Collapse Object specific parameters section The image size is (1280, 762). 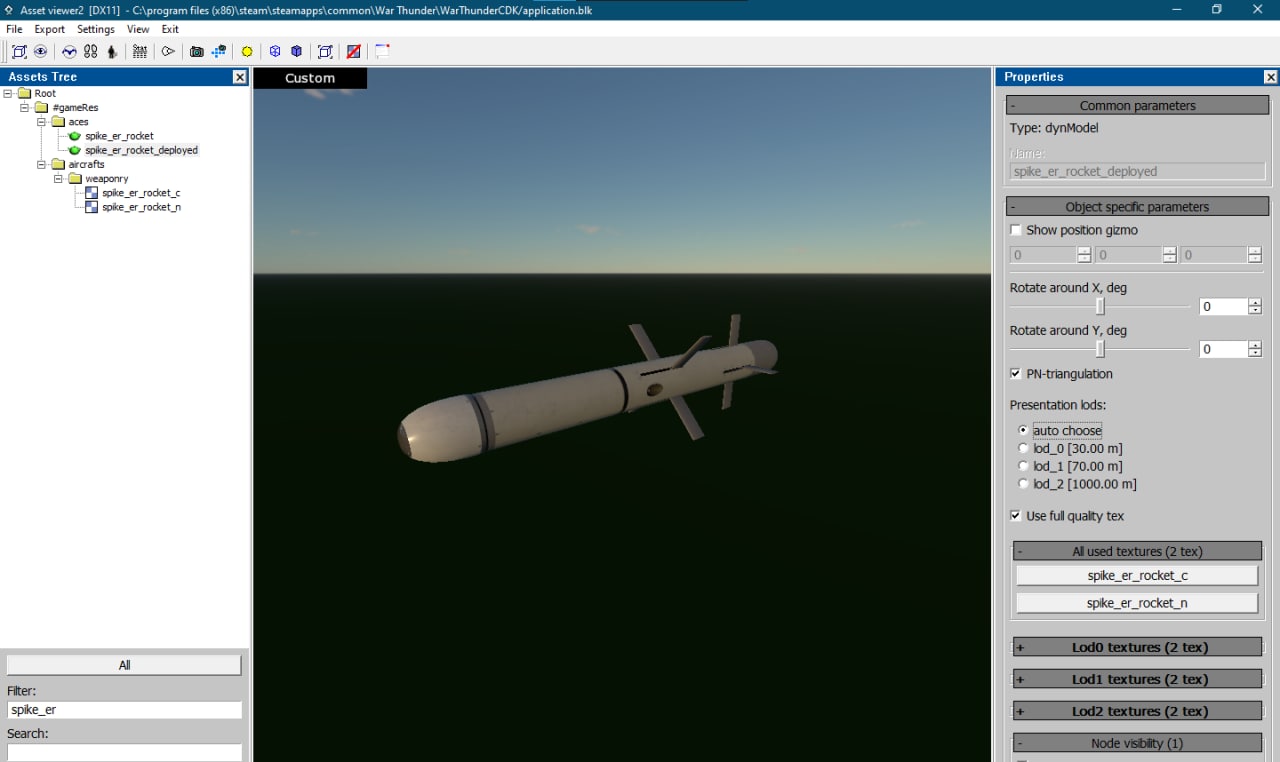click(x=1137, y=207)
